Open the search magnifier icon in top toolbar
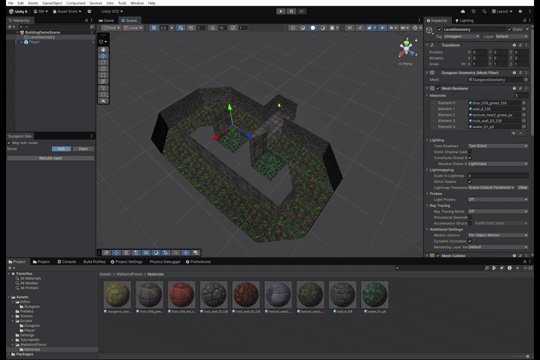This screenshot has height=360, width=540. coord(484,11)
